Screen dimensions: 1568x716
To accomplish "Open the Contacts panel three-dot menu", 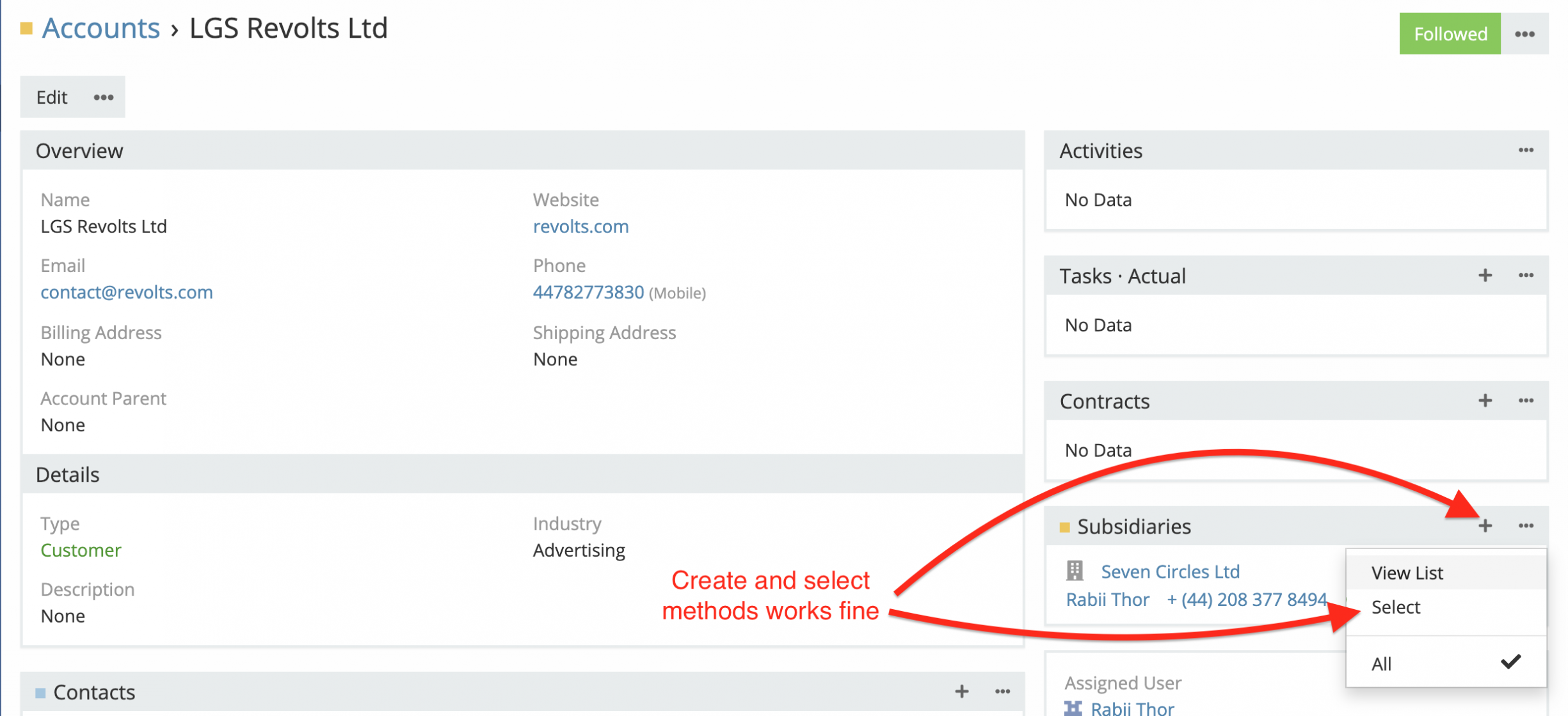I will [x=1002, y=692].
